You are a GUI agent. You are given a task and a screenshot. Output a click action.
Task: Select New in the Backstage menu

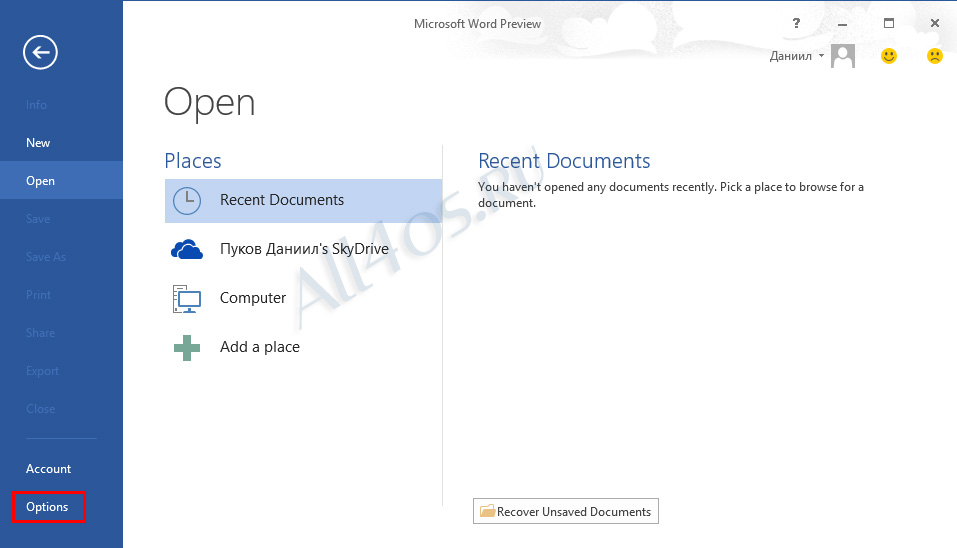(61, 143)
